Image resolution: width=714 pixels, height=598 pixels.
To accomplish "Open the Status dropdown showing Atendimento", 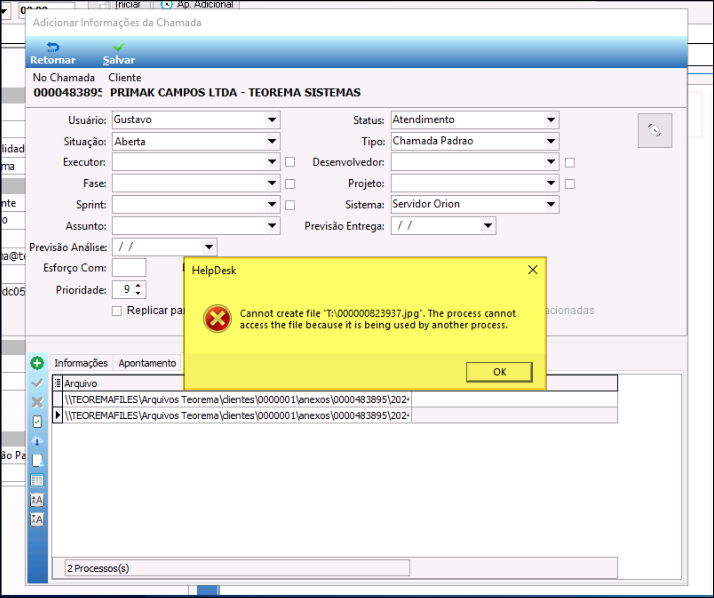I will pos(551,120).
